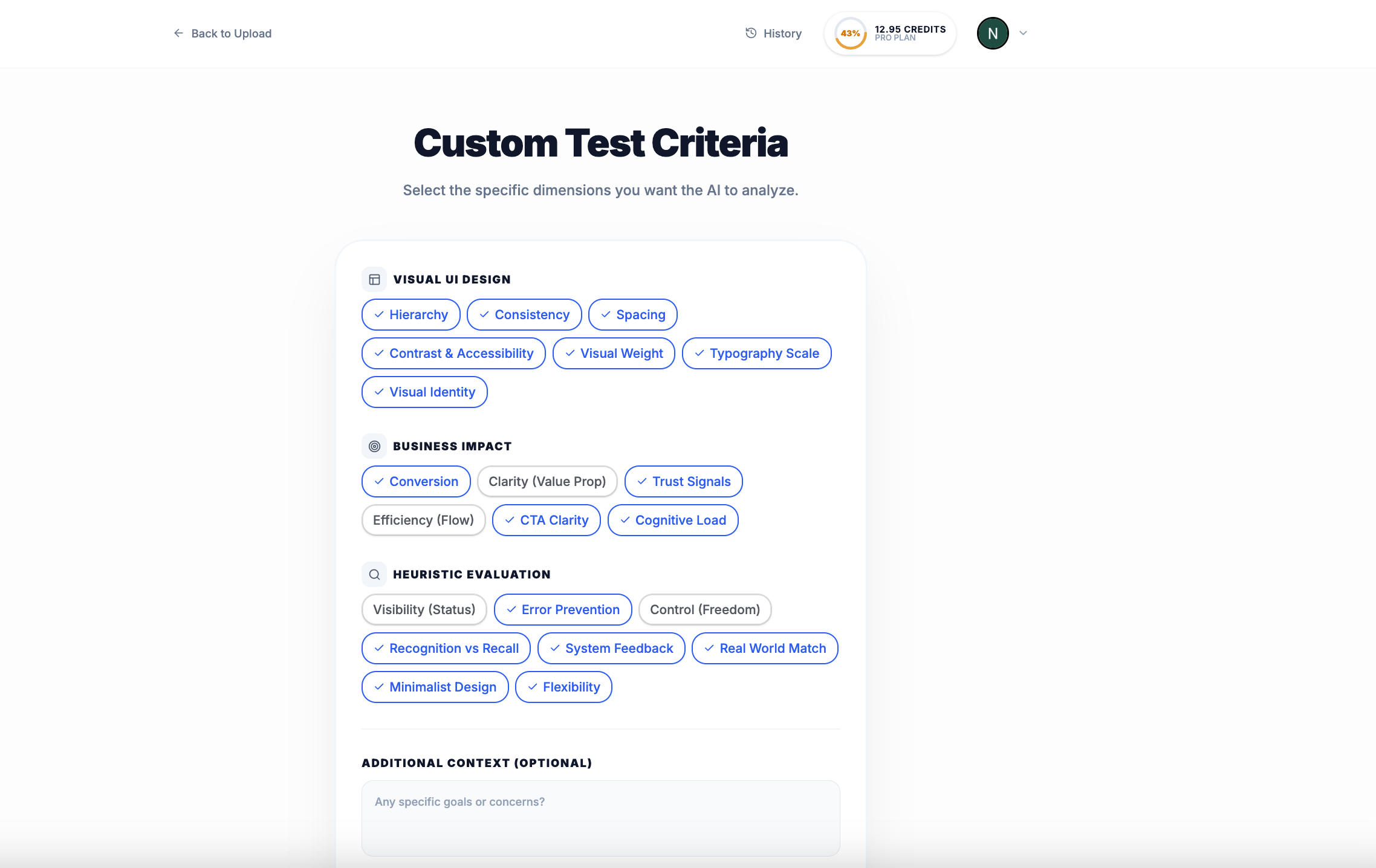Screen dimensions: 1376x868
Task: Enable the Clarity (Value Prop) criterion
Action: pos(547,481)
